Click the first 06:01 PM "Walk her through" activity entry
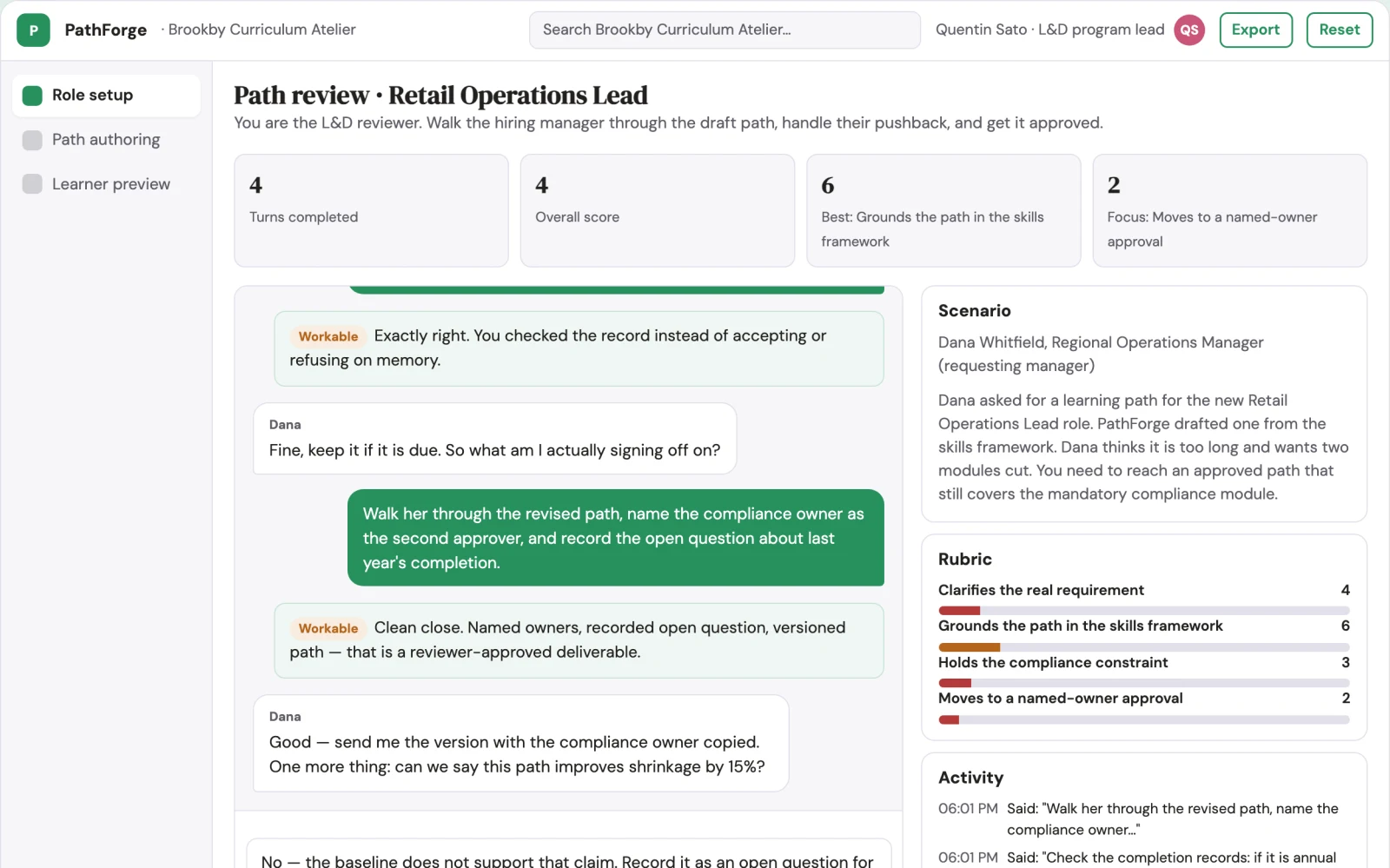Screen dimensions: 1390x868 pyautogui.click(x=1143, y=819)
